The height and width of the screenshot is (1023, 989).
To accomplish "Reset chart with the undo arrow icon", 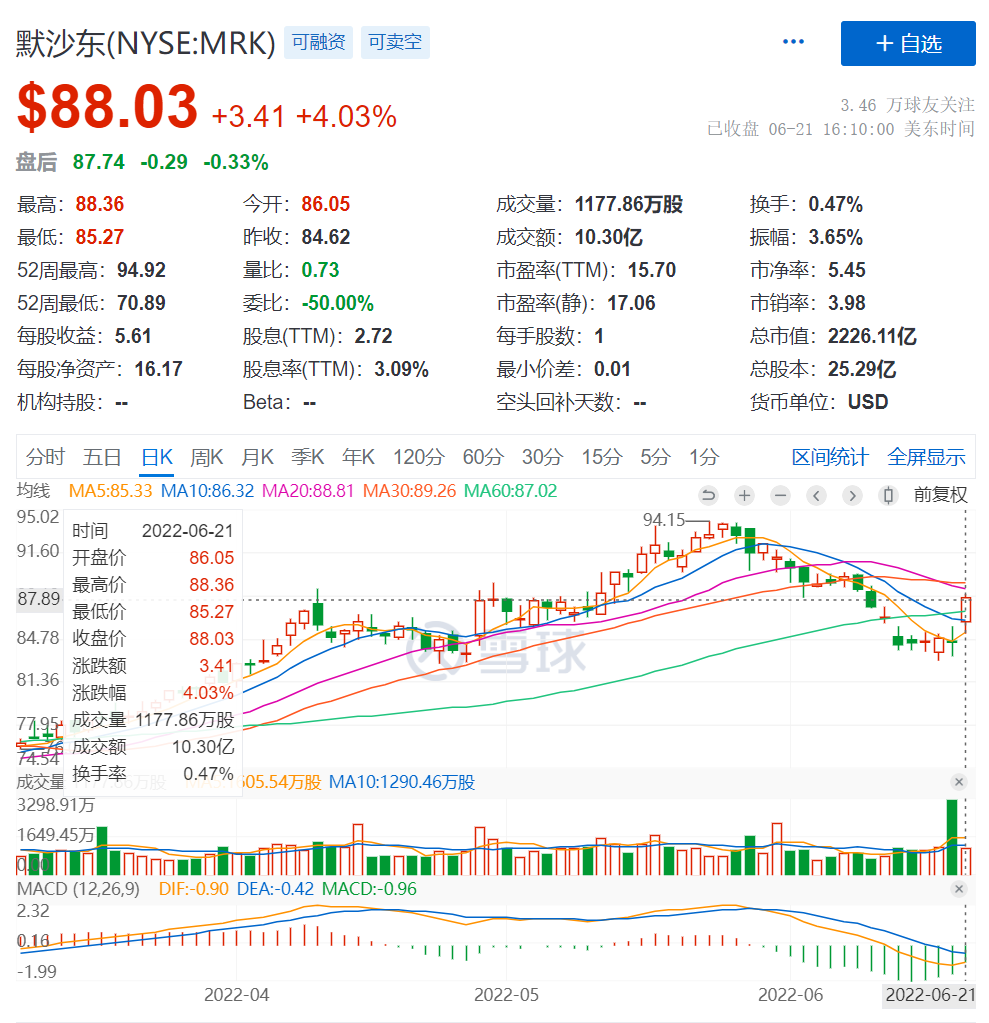I will click(x=708, y=495).
